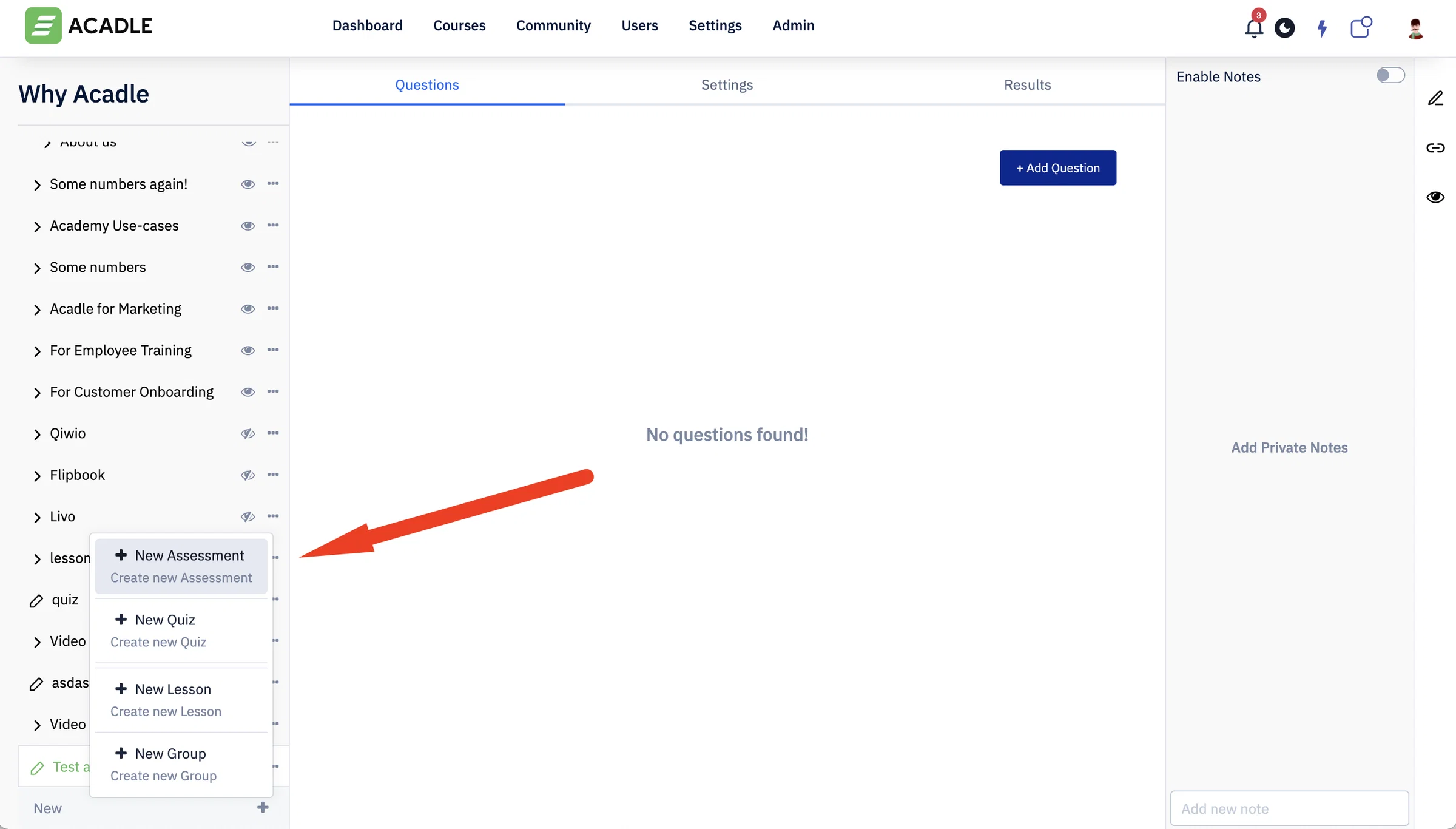Open more options for Qiwio
This screenshot has height=829, width=1456.
pos(273,433)
